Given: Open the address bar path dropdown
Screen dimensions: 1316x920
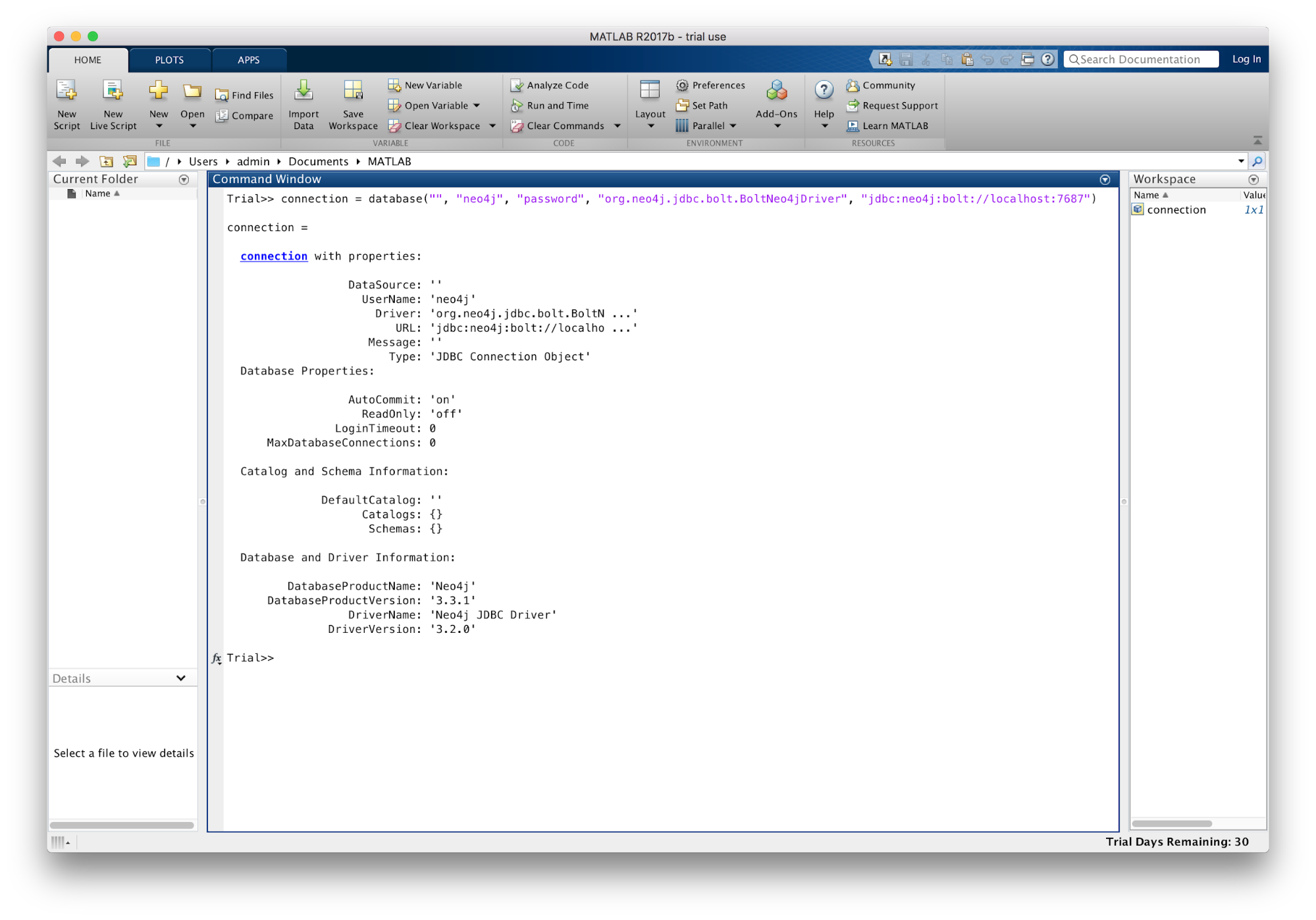Looking at the screenshot, I should coord(1241,161).
